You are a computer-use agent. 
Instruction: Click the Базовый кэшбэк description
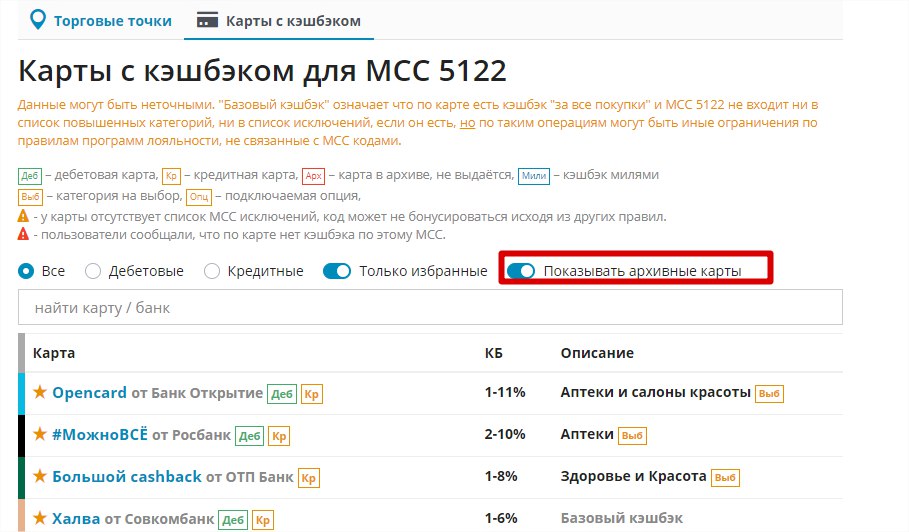(x=621, y=518)
